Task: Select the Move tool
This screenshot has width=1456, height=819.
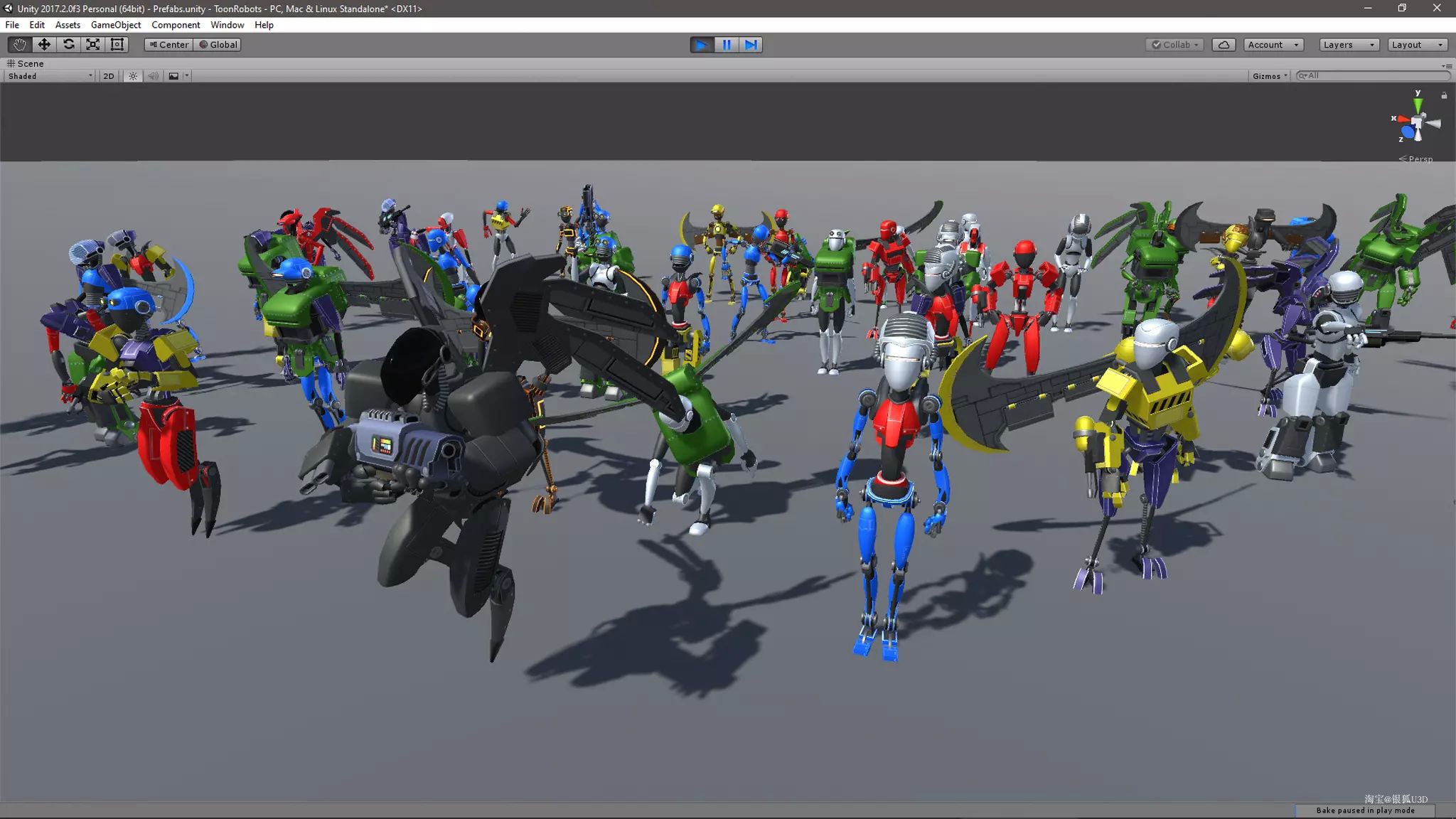Action: pos(44,44)
